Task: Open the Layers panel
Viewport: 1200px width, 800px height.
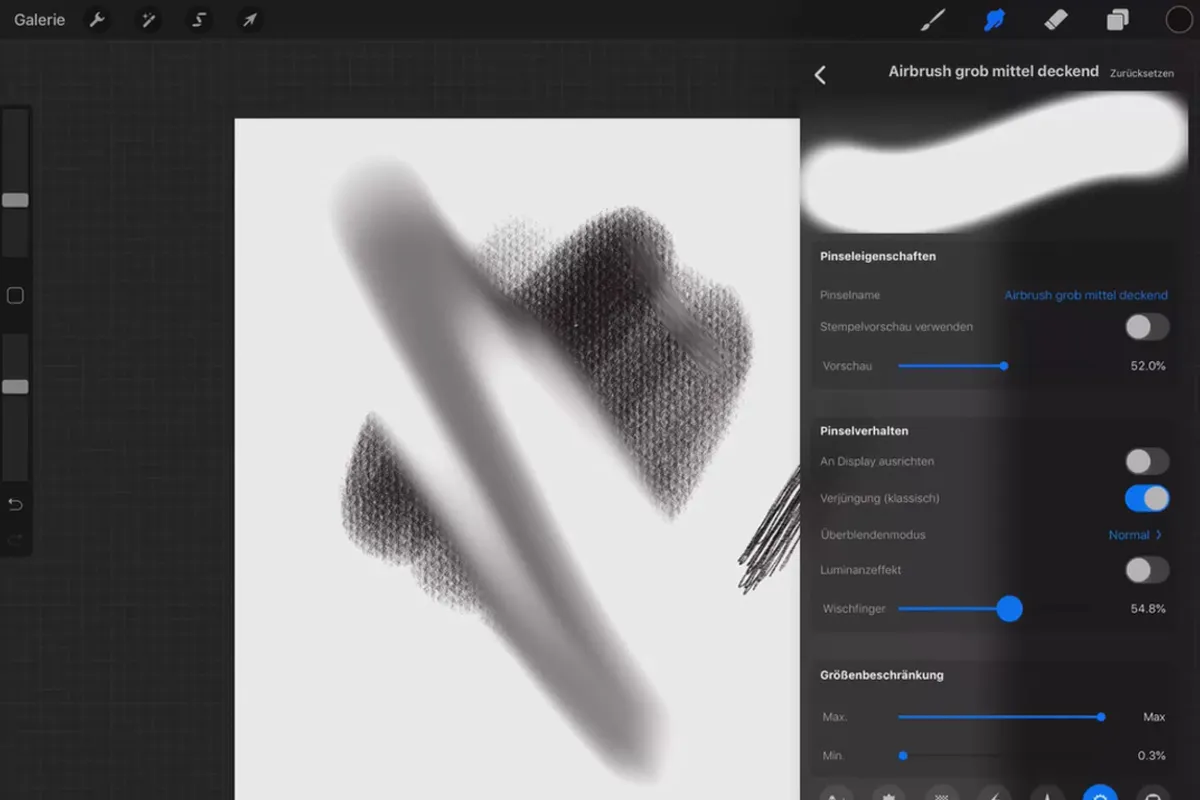Action: click(x=1117, y=20)
